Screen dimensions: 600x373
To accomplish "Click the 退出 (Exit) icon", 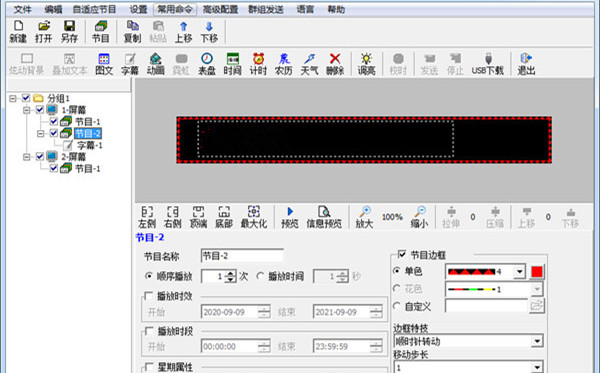I will 526,64.
